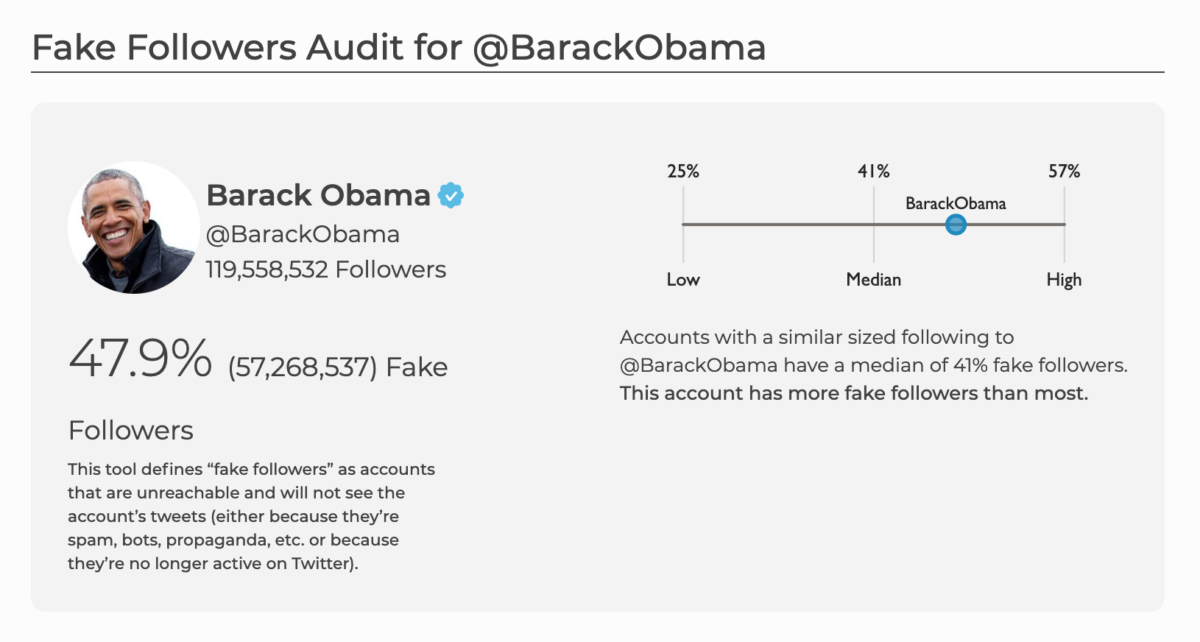This screenshot has height=642, width=1200.
Task: Click the bold "more fake followers than most" sentence
Action: coord(853,393)
